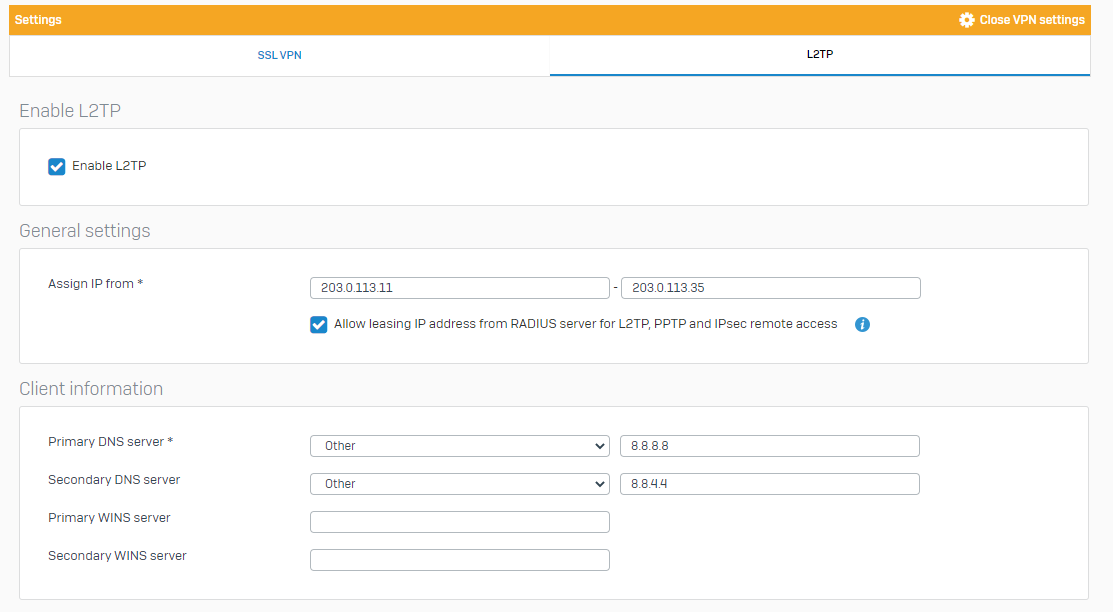Click the info icon beside RADIUS leasing option
The height and width of the screenshot is (612, 1113).
pos(862,324)
